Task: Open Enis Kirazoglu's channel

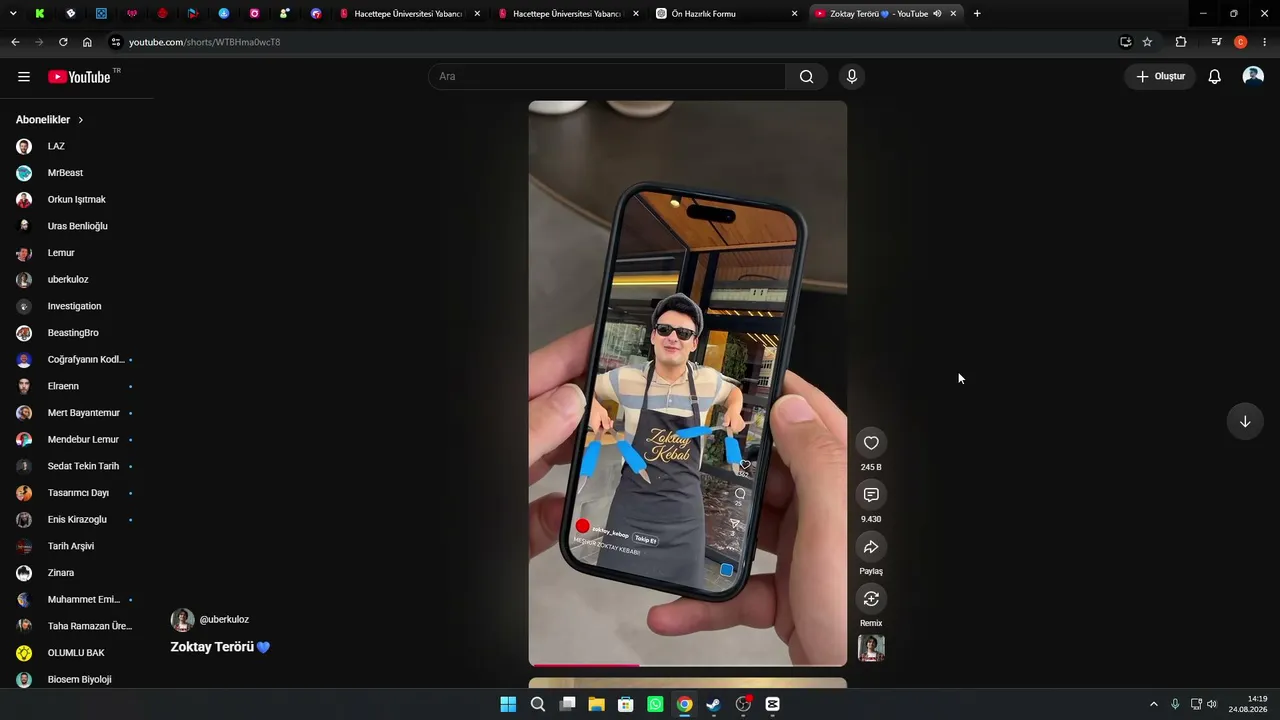Action: 76,520
